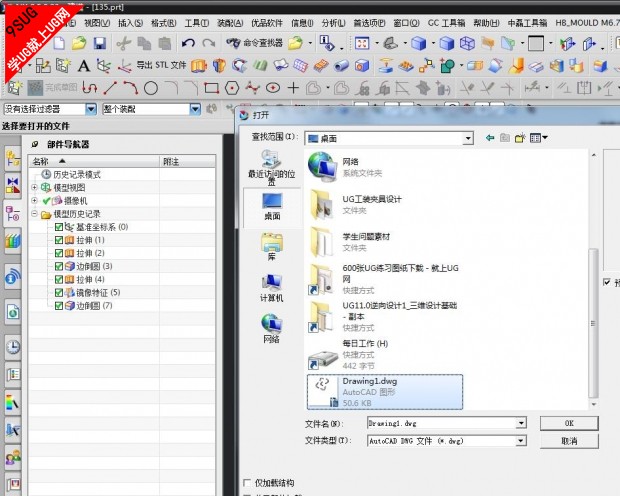Open the 文件类型 dropdown arrow

pos(522,441)
